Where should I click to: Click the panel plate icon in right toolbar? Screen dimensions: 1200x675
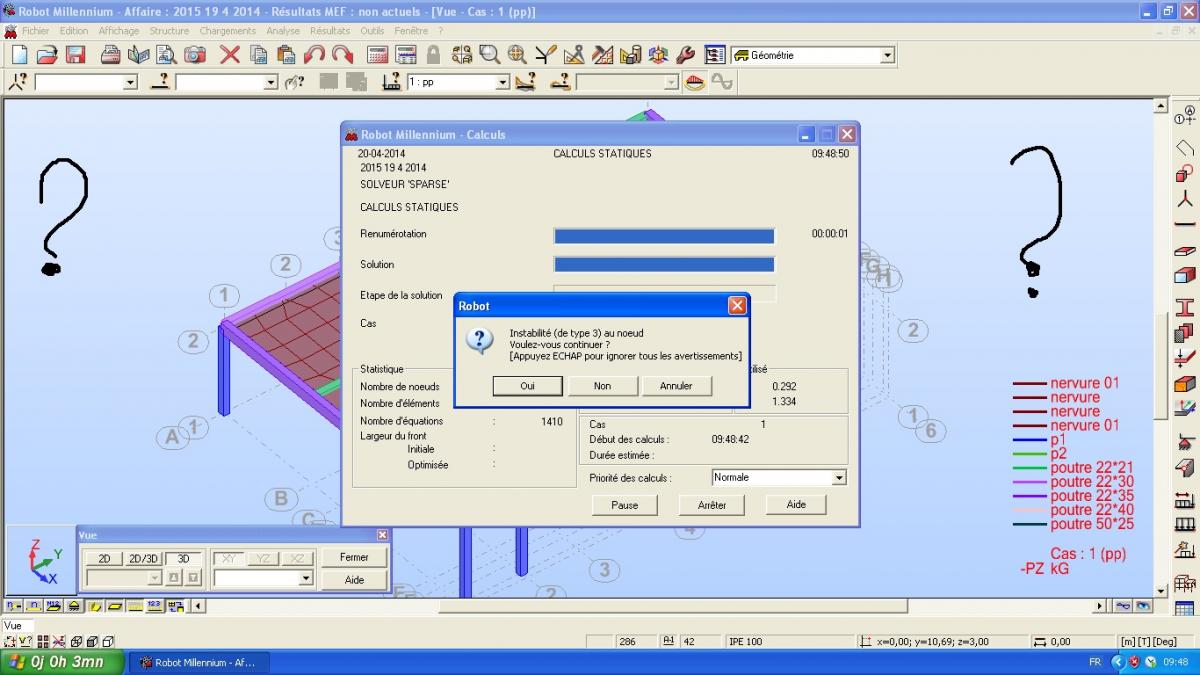click(x=1184, y=250)
